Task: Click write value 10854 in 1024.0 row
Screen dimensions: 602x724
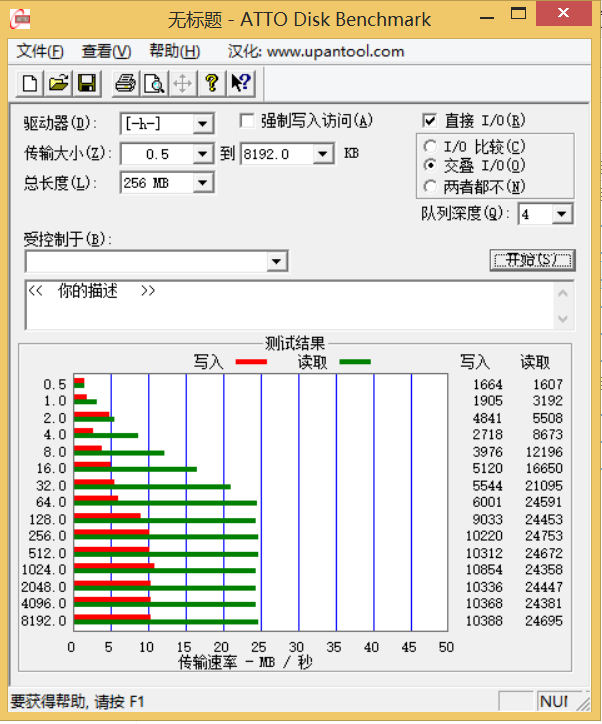Action: (484, 569)
